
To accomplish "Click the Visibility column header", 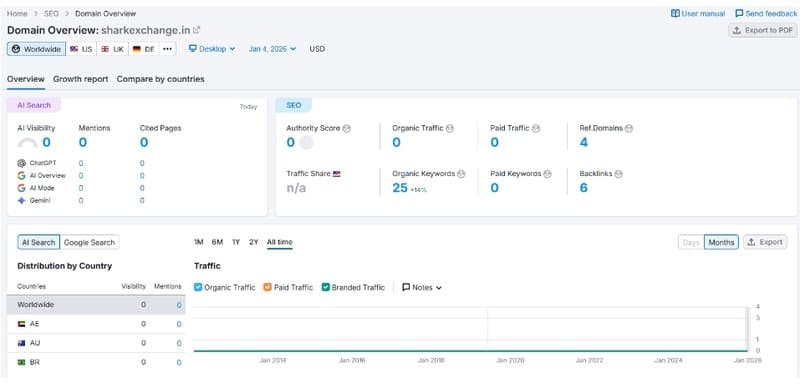I will pos(133,286).
